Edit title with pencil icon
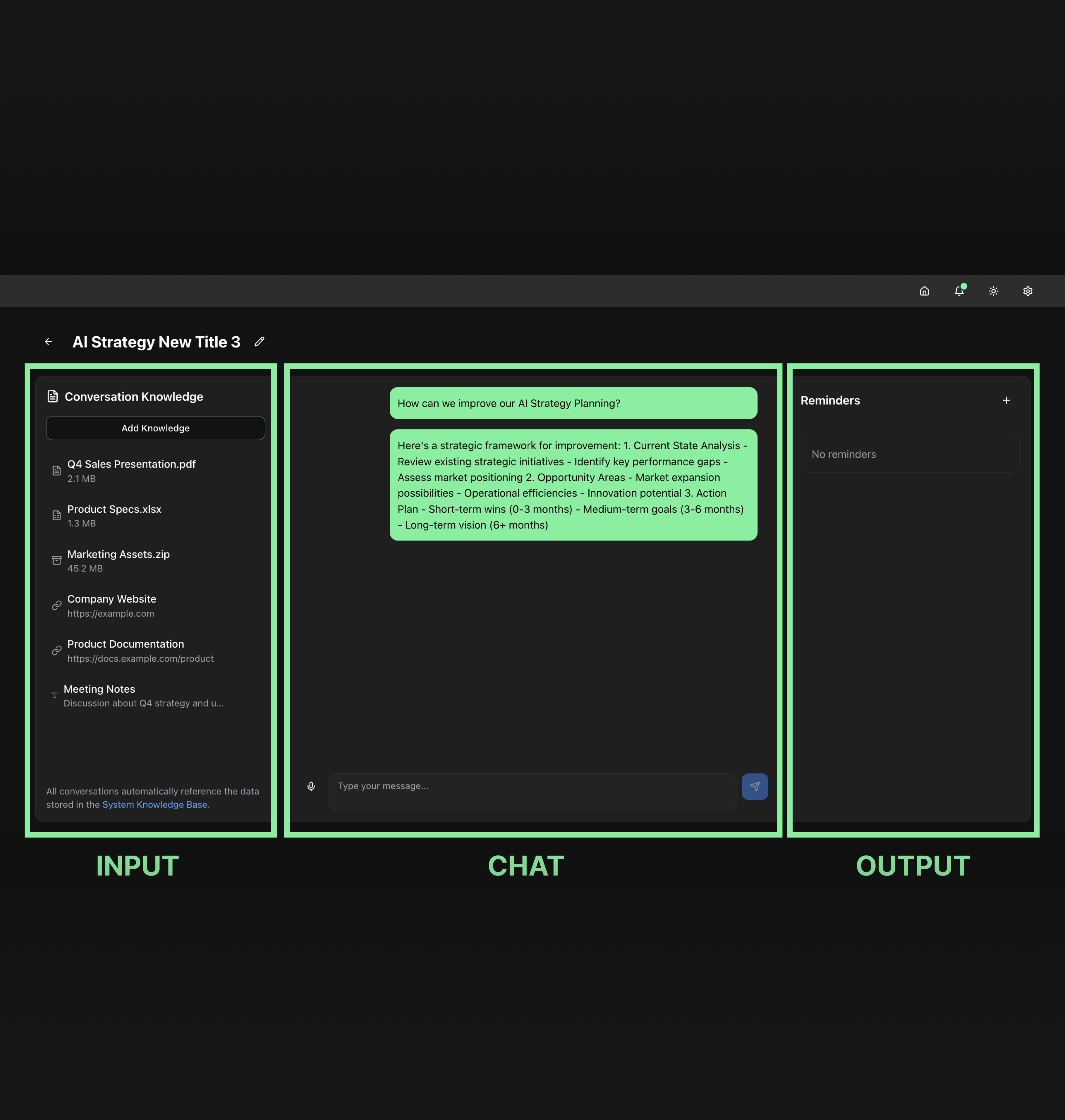 [x=260, y=342]
